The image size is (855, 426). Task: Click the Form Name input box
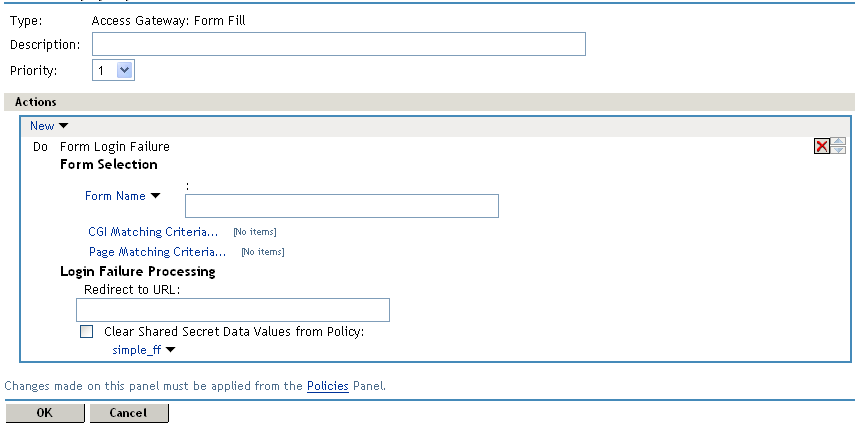point(341,206)
